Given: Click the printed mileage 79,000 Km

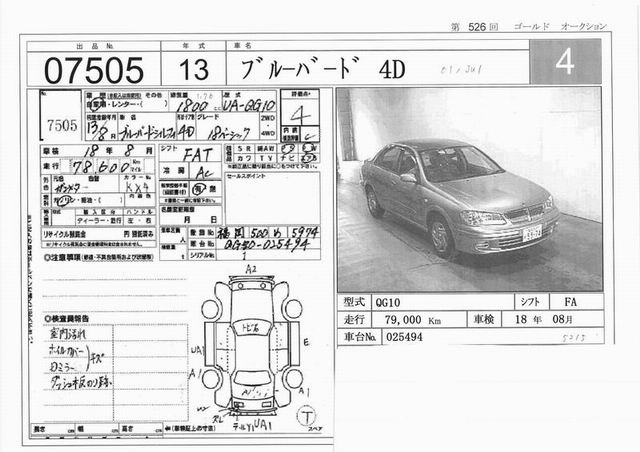Looking at the screenshot, I should point(413,320).
